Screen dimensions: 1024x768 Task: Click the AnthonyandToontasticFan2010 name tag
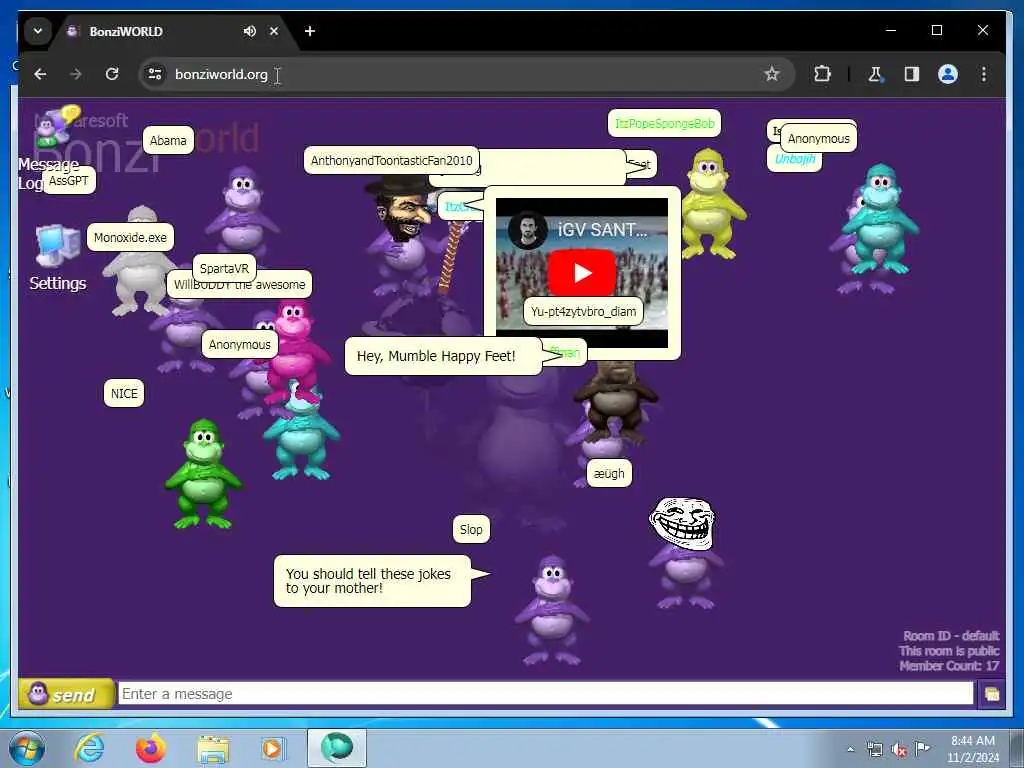(x=391, y=161)
